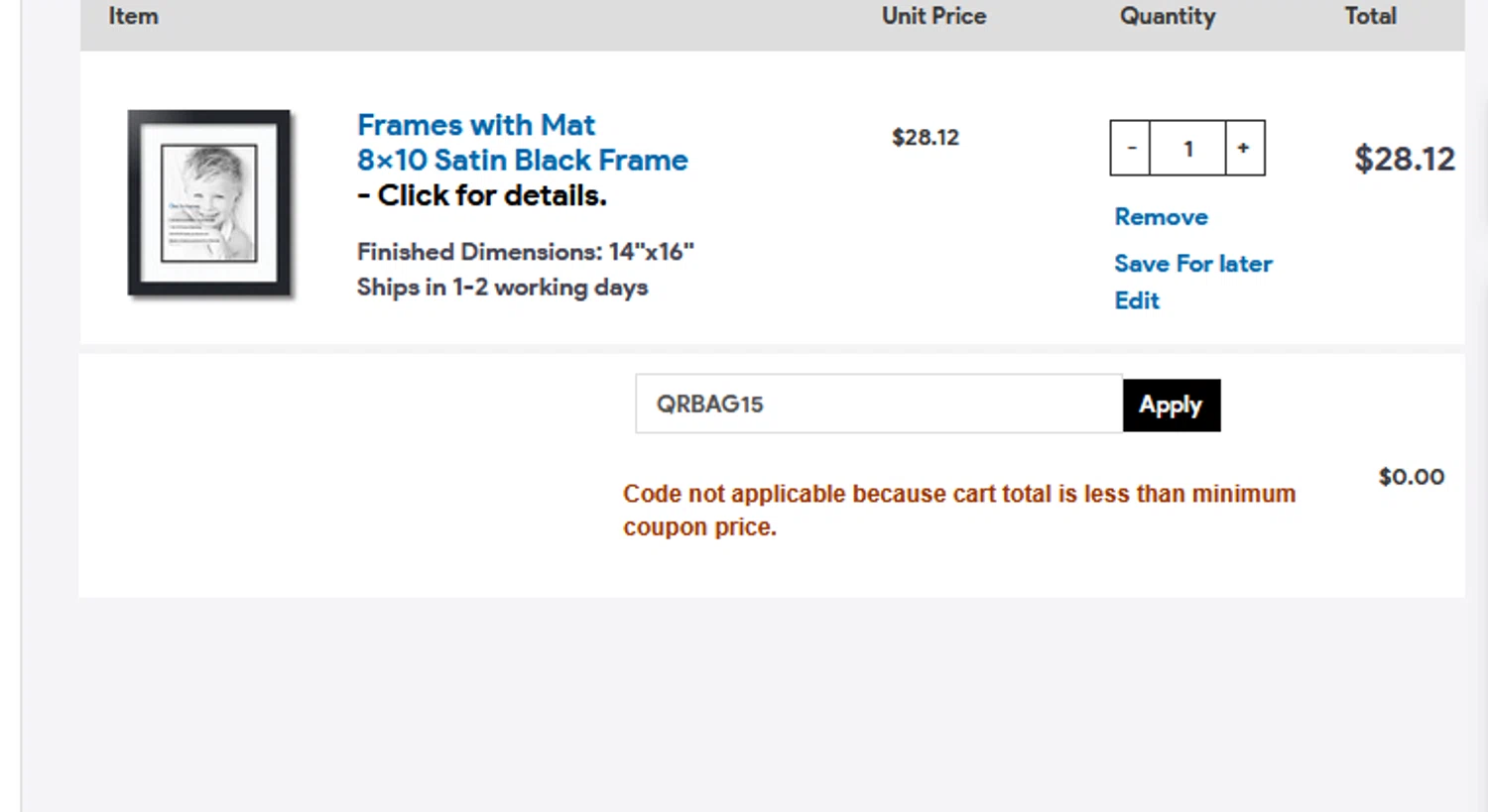This screenshot has height=812, width=1488.
Task: Click the $0.00 discount amount
Action: point(1411,477)
